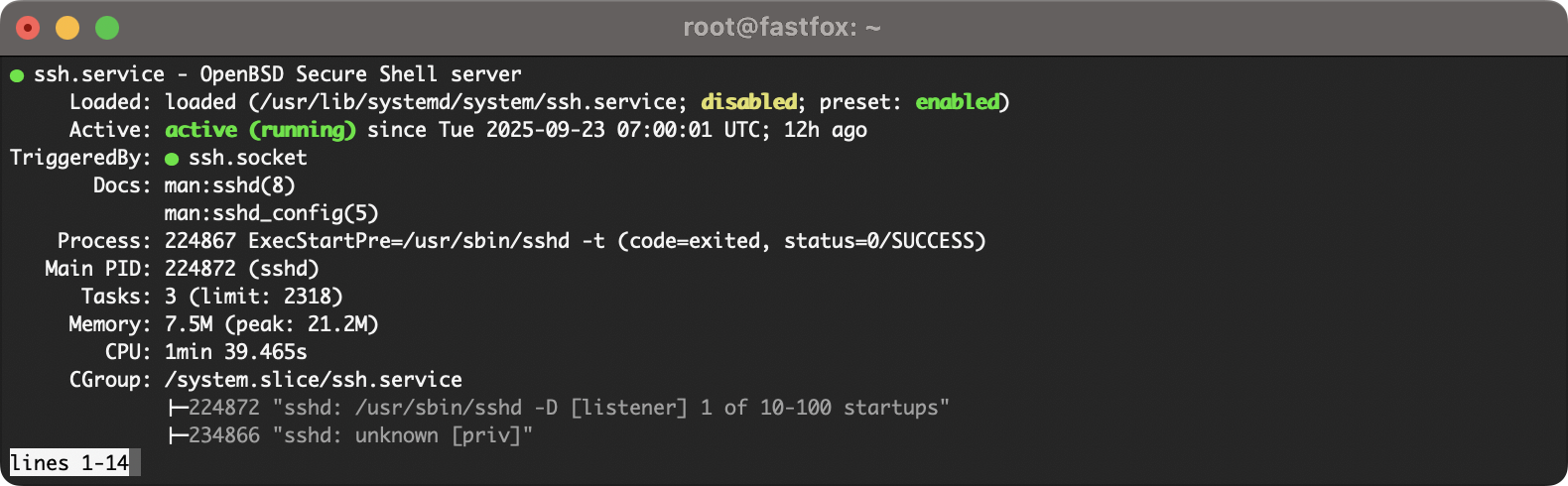1568x486 pixels.
Task: Click the tree branch for the sshd listener process
Action: point(178,408)
